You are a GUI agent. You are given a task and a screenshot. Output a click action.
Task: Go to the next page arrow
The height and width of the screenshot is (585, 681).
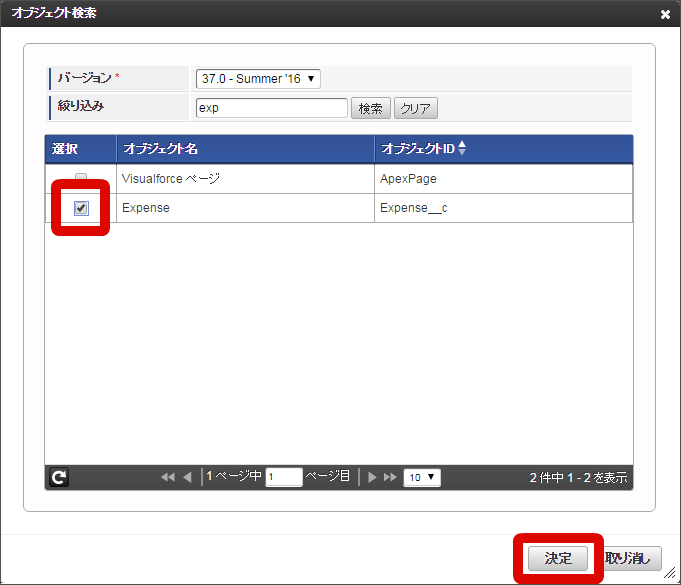point(372,477)
